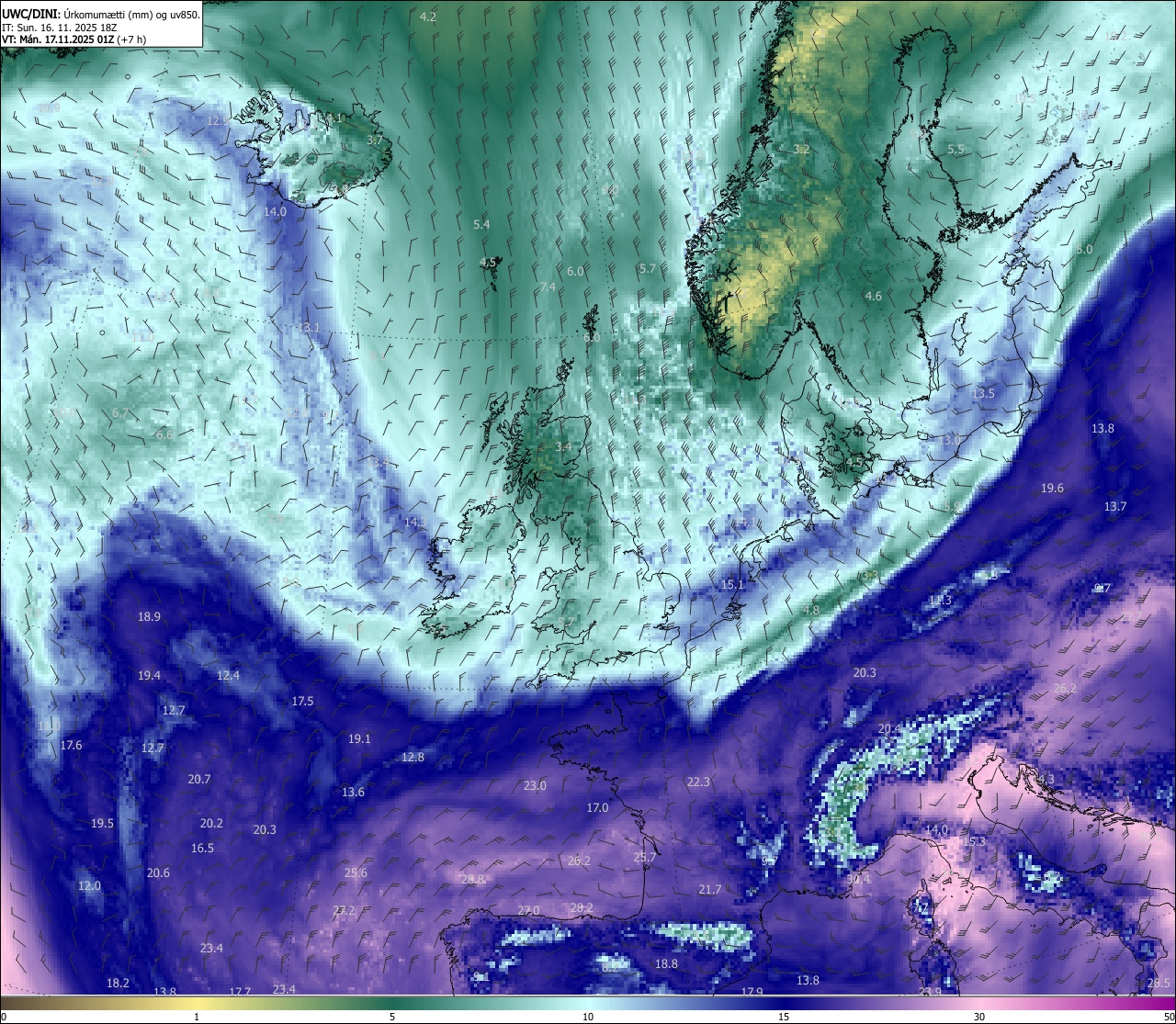Click the 18.8 value over Spain

pyautogui.click(x=666, y=964)
